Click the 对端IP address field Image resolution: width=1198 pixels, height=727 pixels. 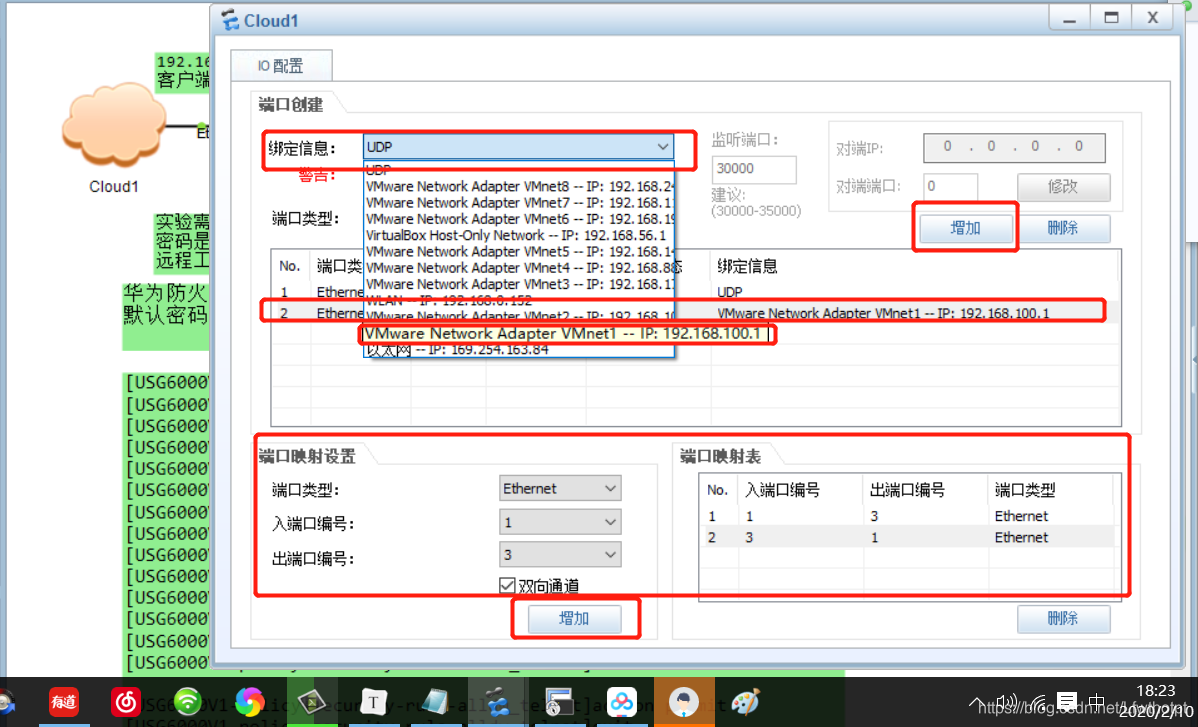pos(1014,147)
